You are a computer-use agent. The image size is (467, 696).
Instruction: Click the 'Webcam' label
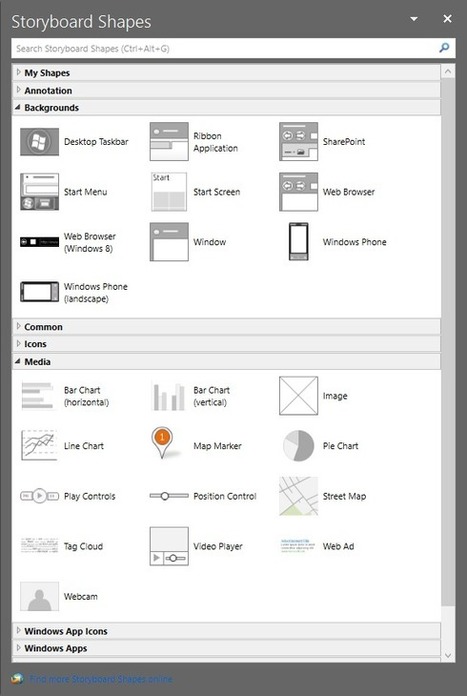click(81, 597)
